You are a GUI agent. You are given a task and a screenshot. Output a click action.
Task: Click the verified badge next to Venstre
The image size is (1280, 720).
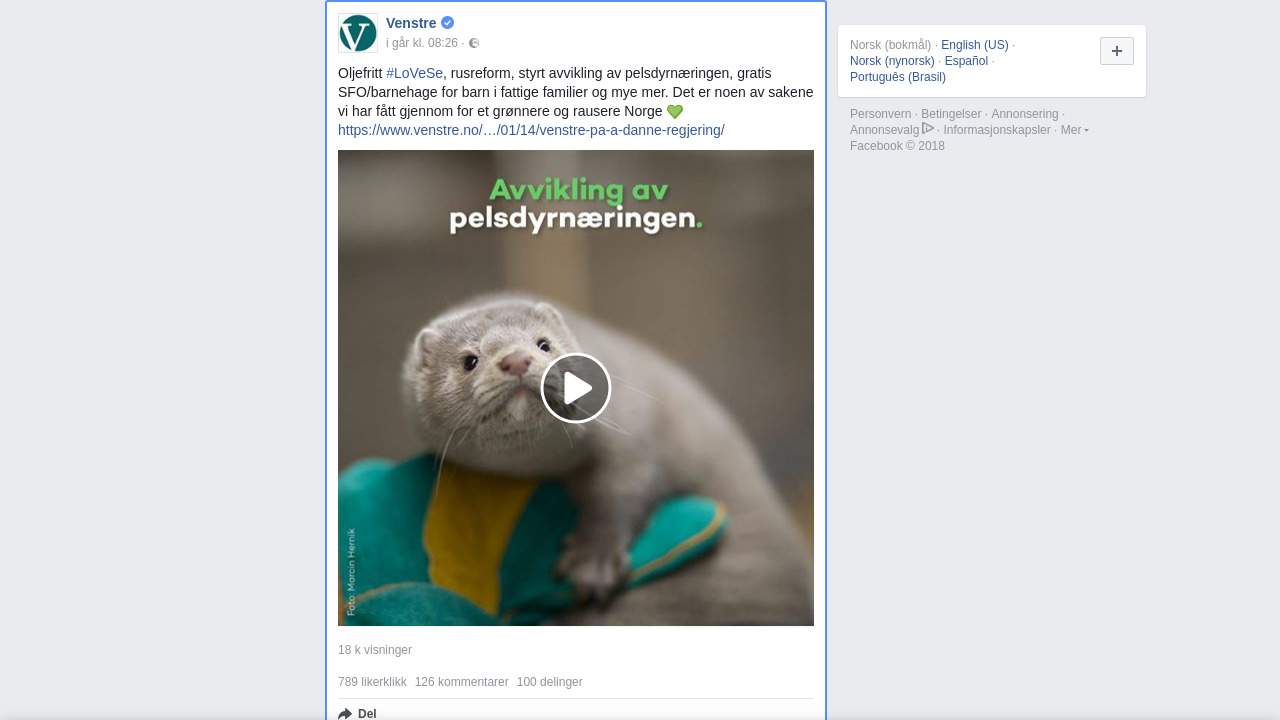(x=448, y=23)
